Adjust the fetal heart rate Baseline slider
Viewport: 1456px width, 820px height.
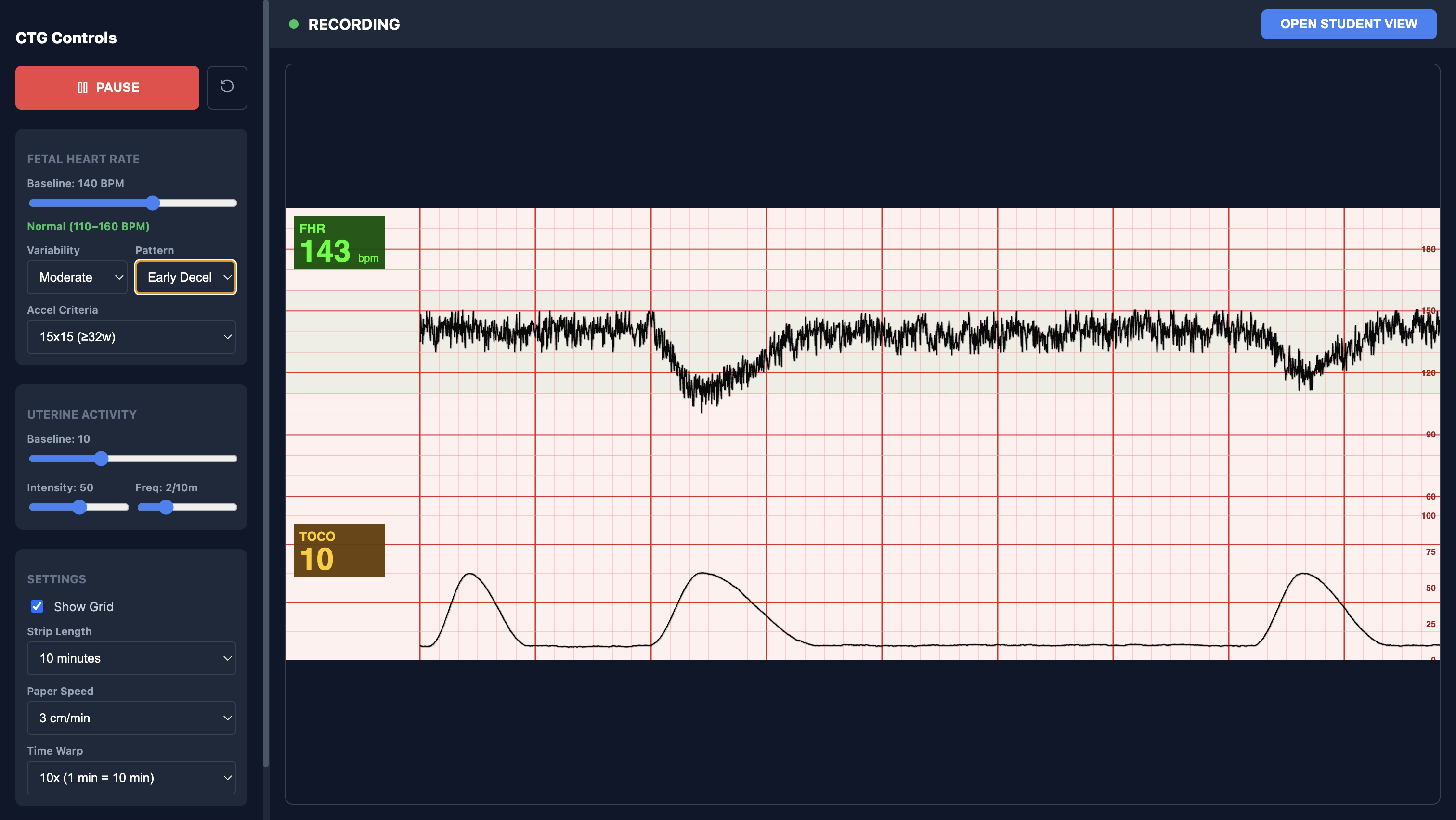(x=133, y=203)
